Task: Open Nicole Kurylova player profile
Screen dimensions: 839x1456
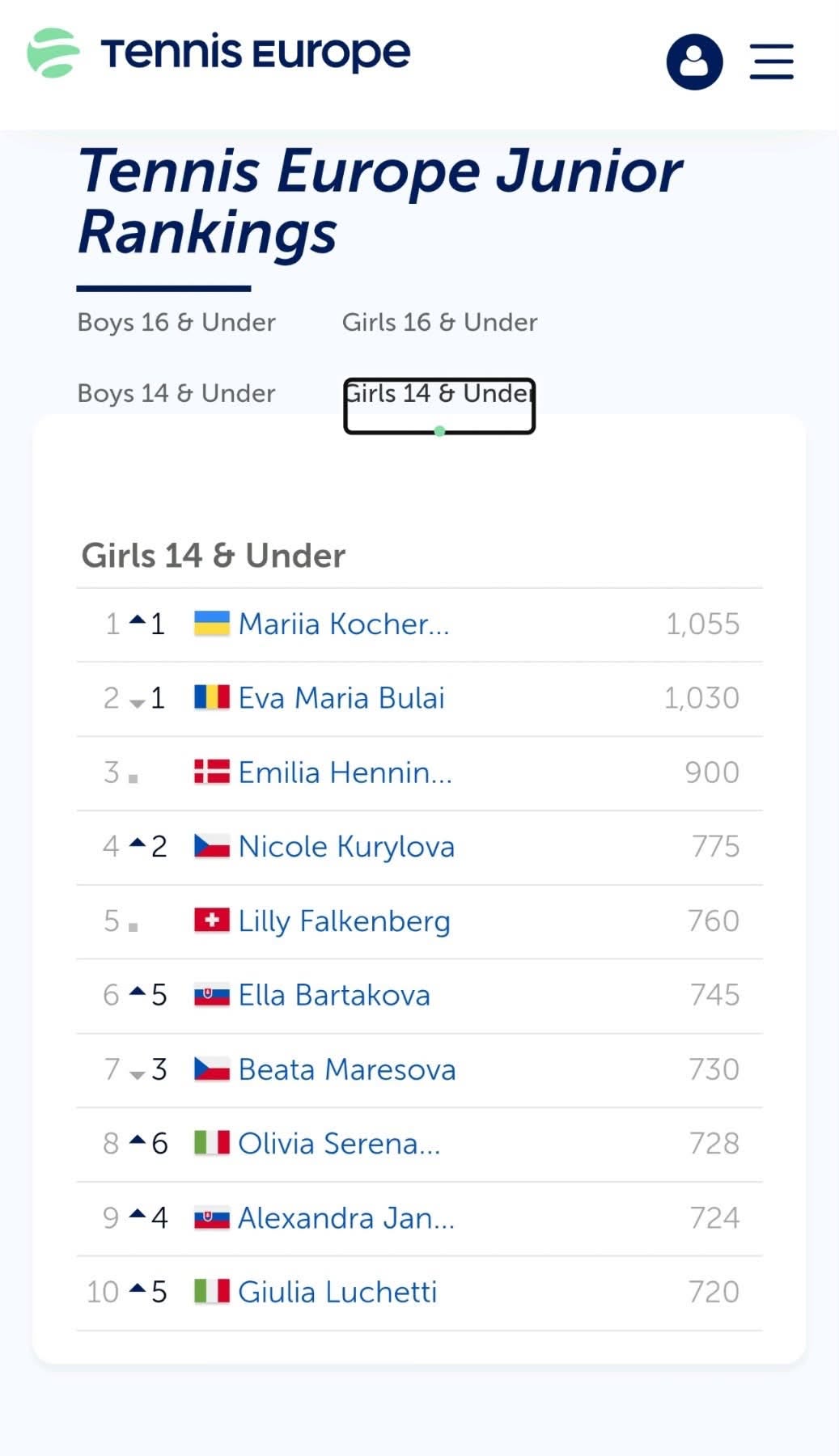Action: tap(346, 846)
